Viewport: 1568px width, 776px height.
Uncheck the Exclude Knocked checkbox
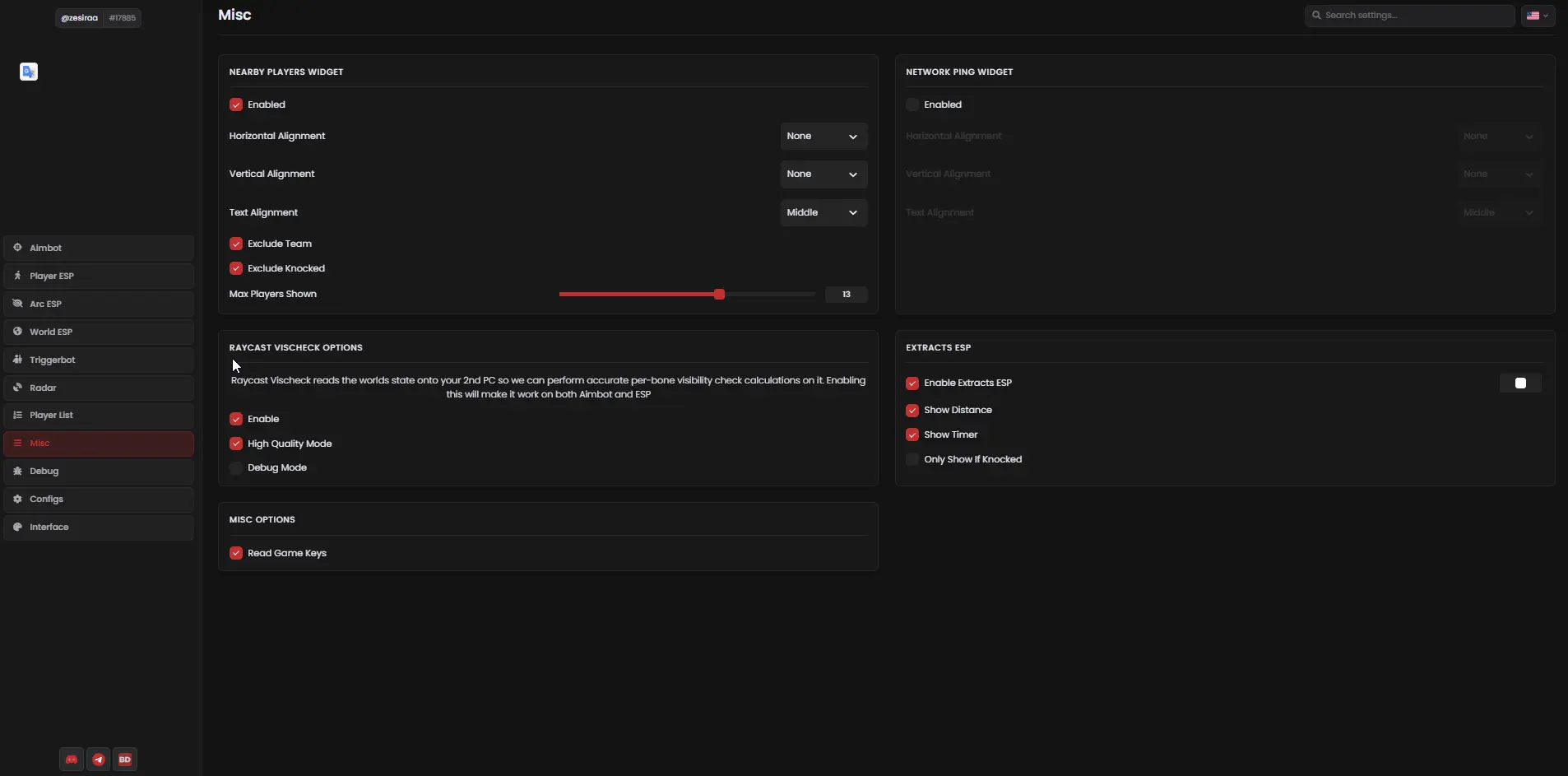(236, 268)
